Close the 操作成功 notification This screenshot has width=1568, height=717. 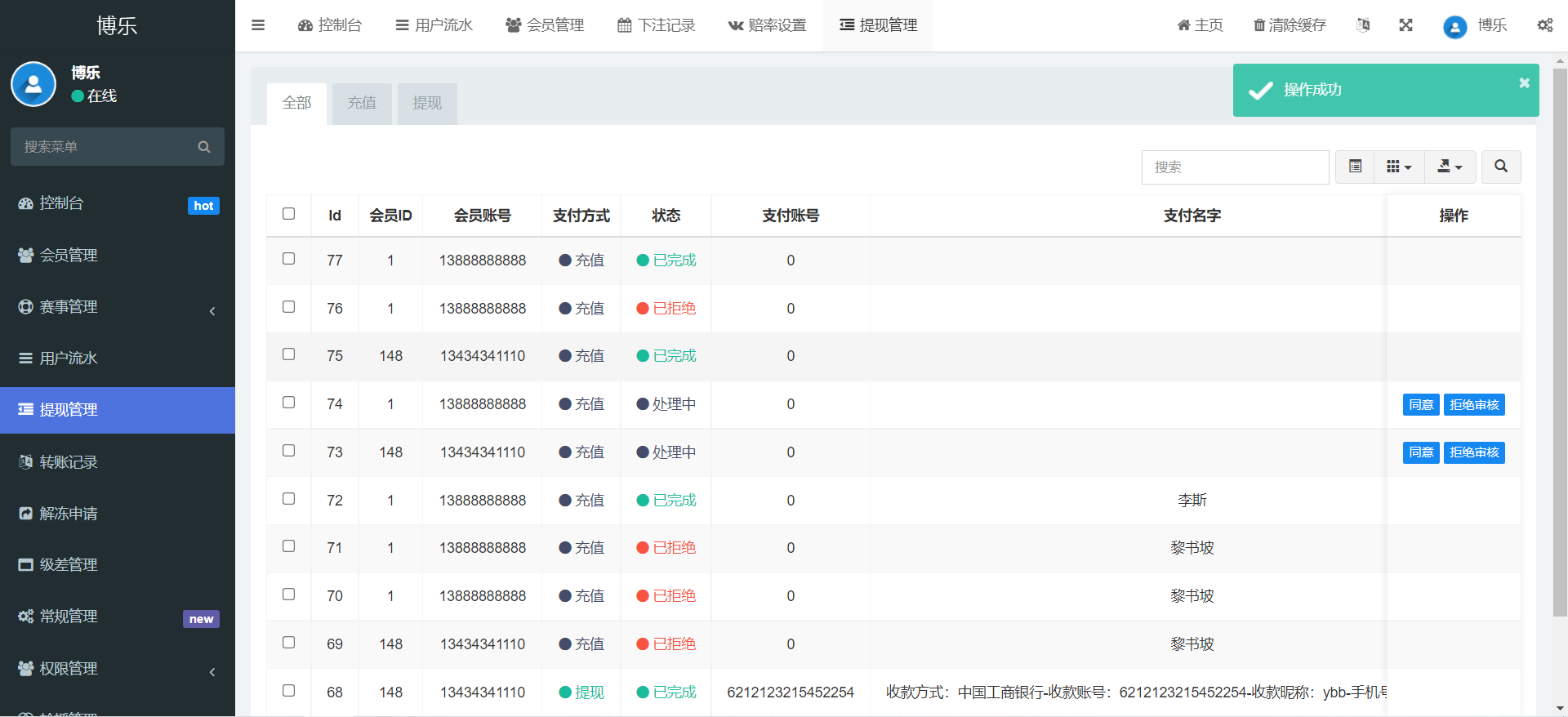1524,83
